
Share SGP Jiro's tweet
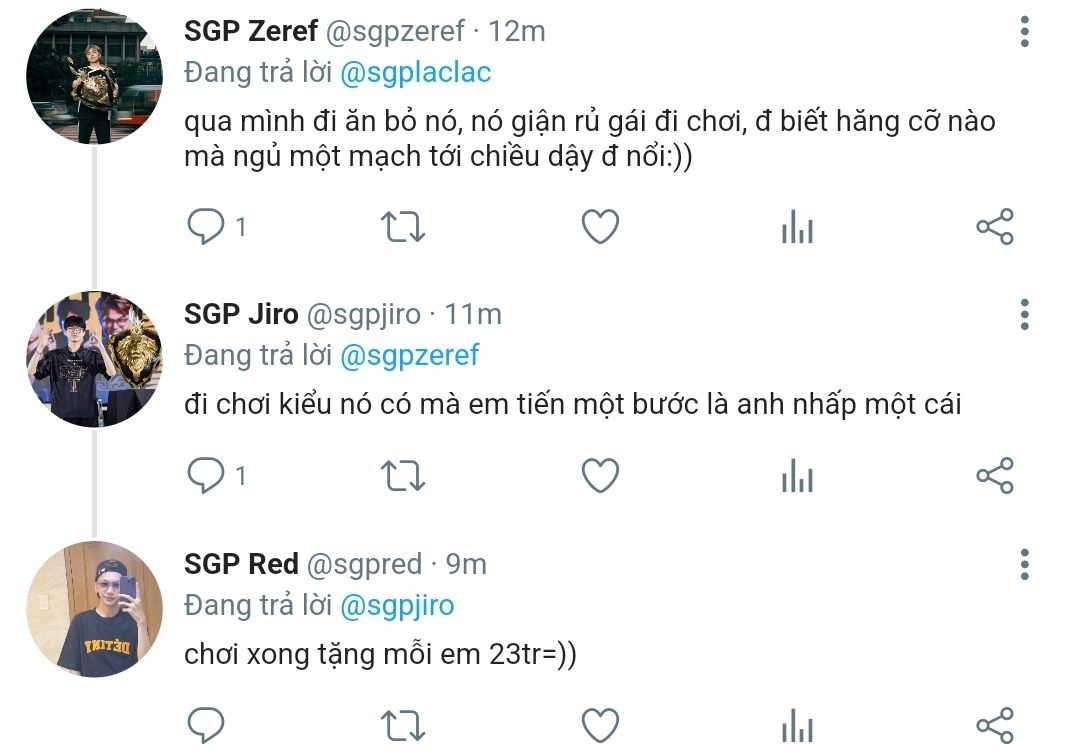pyautogui.click(x=995, y=476)
